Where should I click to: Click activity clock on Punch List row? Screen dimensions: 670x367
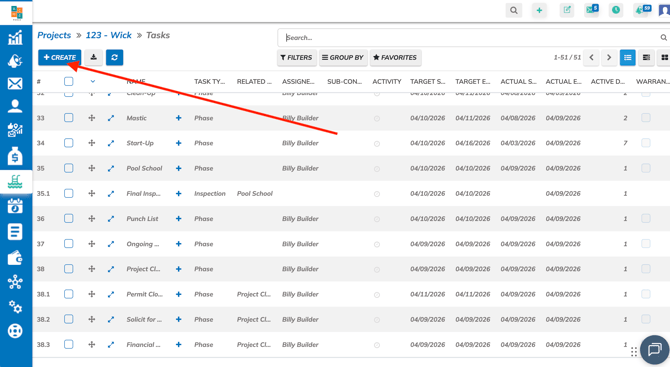(377, 219)
